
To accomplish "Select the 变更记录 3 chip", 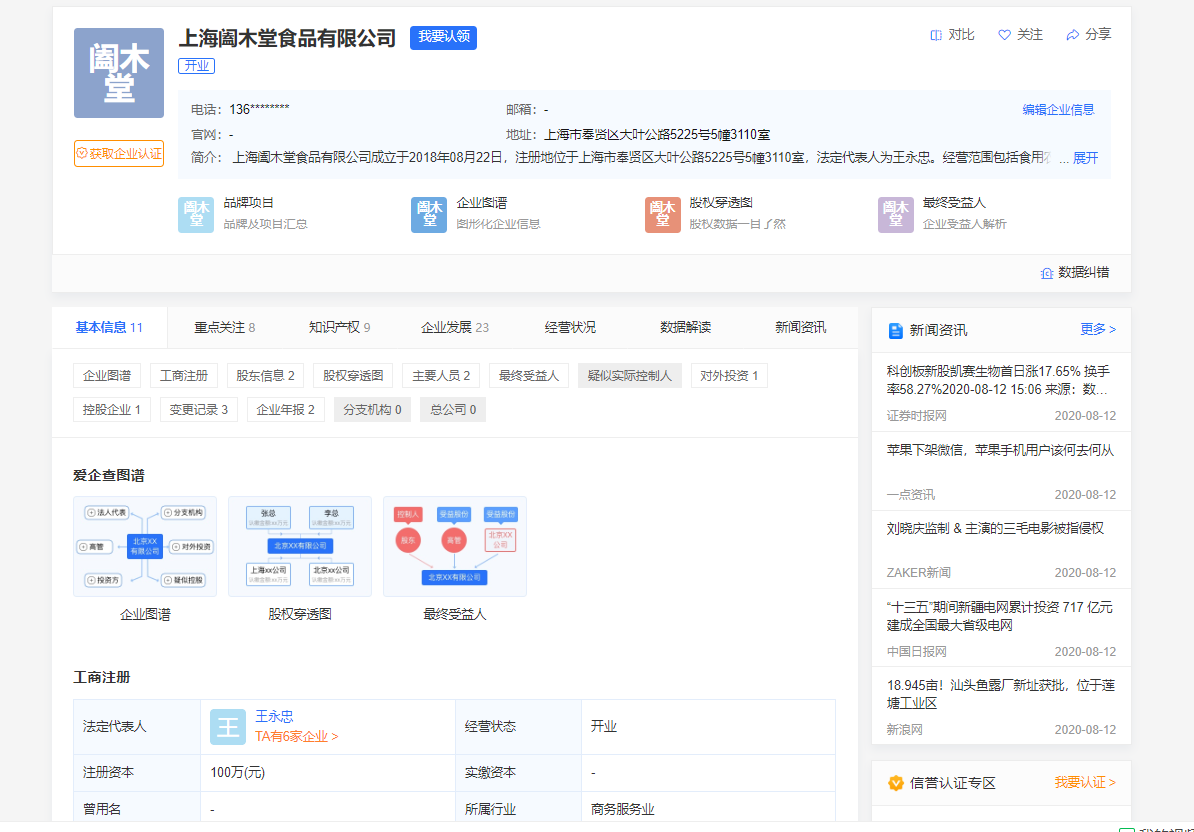I will 199,410.
